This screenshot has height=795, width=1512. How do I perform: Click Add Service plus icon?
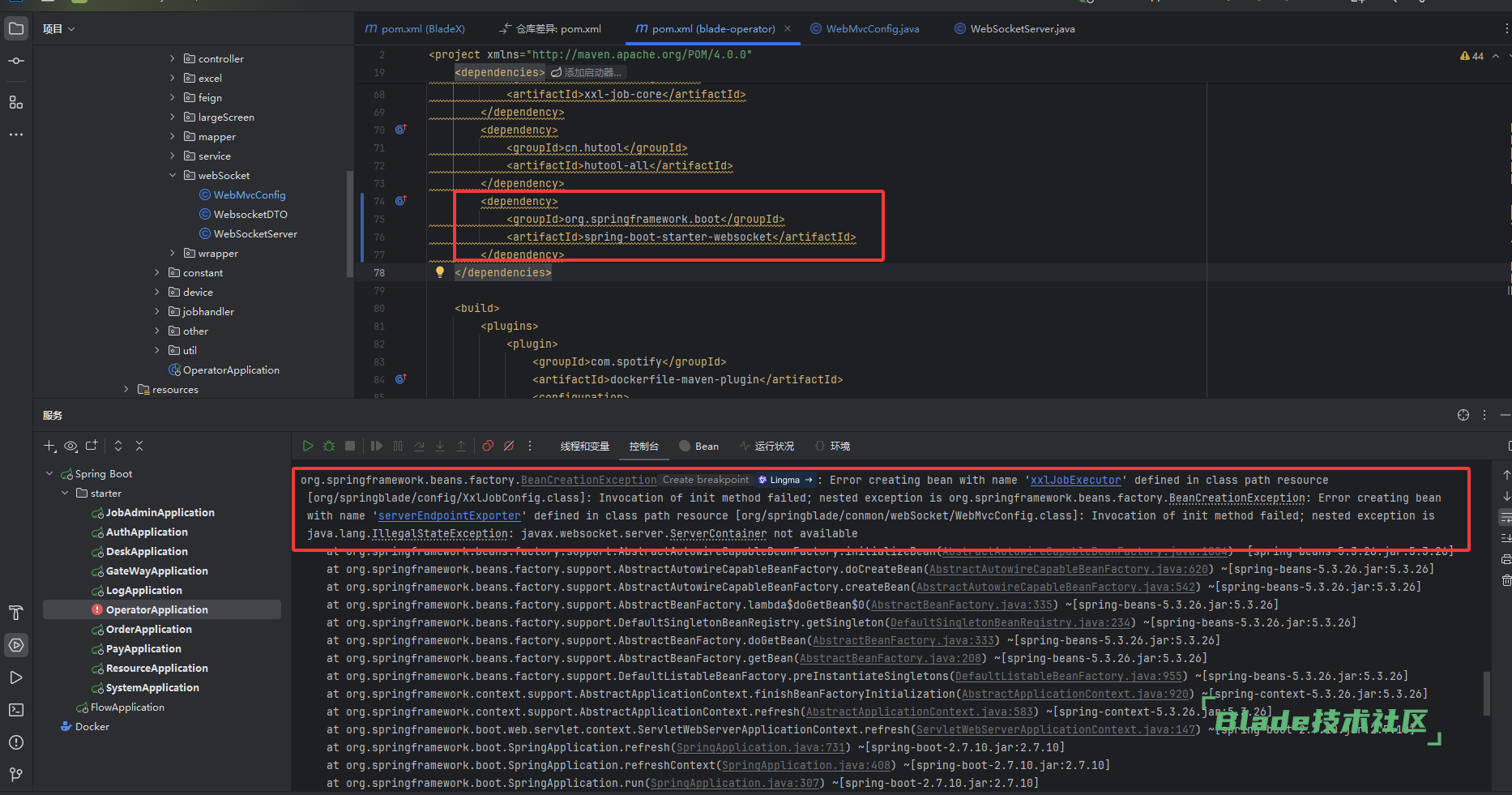pos(49,446)
